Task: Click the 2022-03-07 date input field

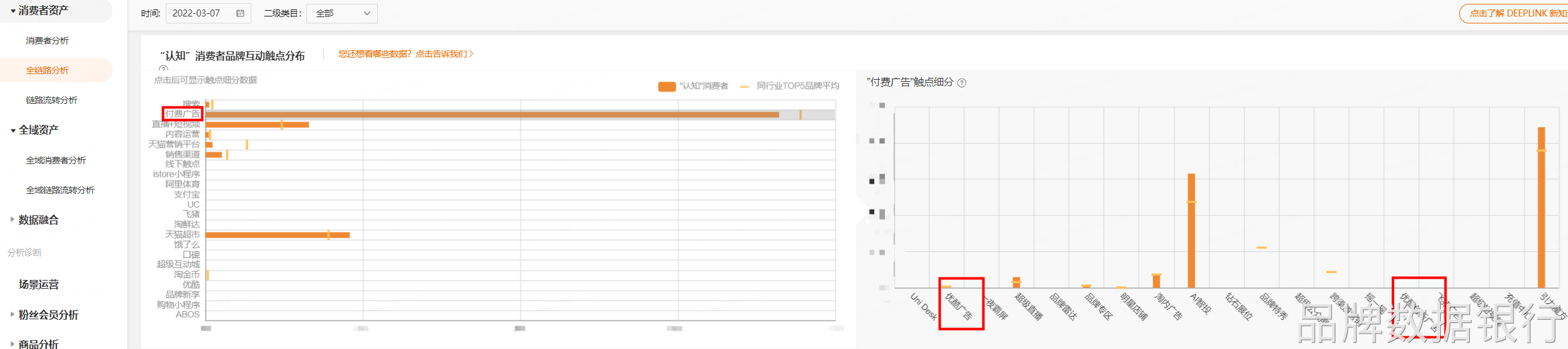Action: coord(208,13)
